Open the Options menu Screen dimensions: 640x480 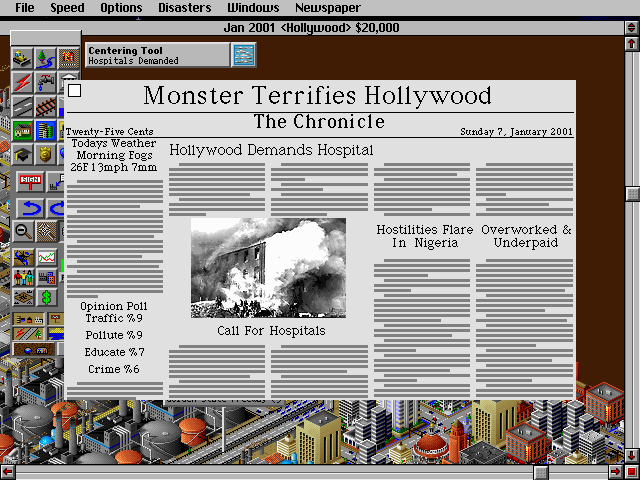click(121, 8)
